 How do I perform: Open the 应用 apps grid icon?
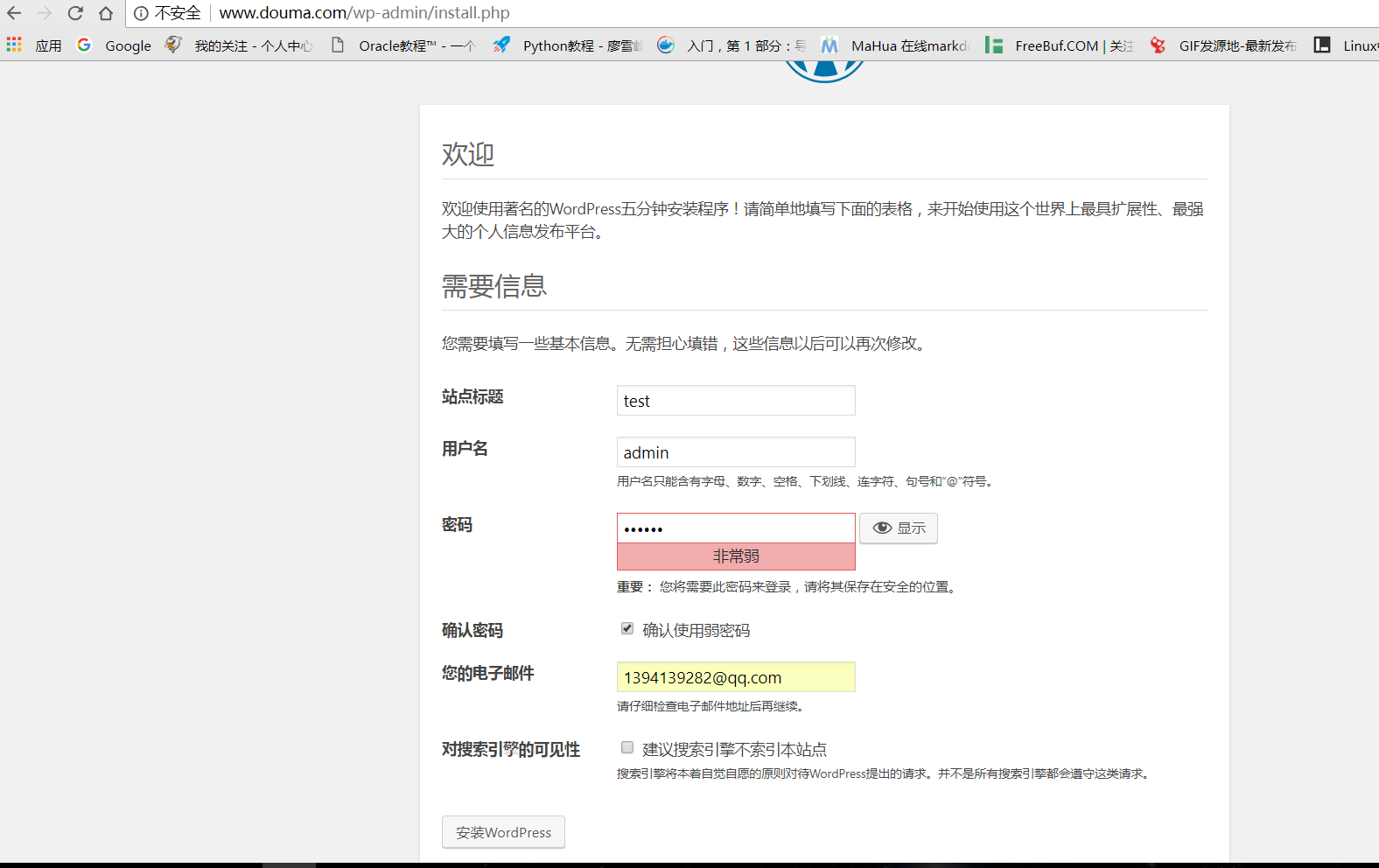click(x=14, y=45)
